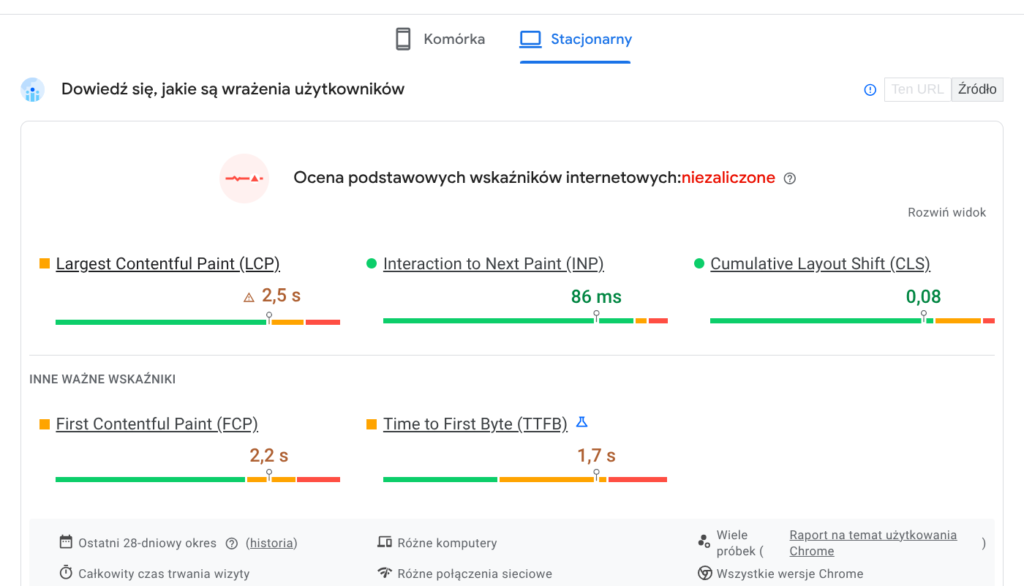Click the stopwatch icon by Całkowity czas trwania wizyty
The height and width of the screenshot is (586, 1024).
click(65, 572)
